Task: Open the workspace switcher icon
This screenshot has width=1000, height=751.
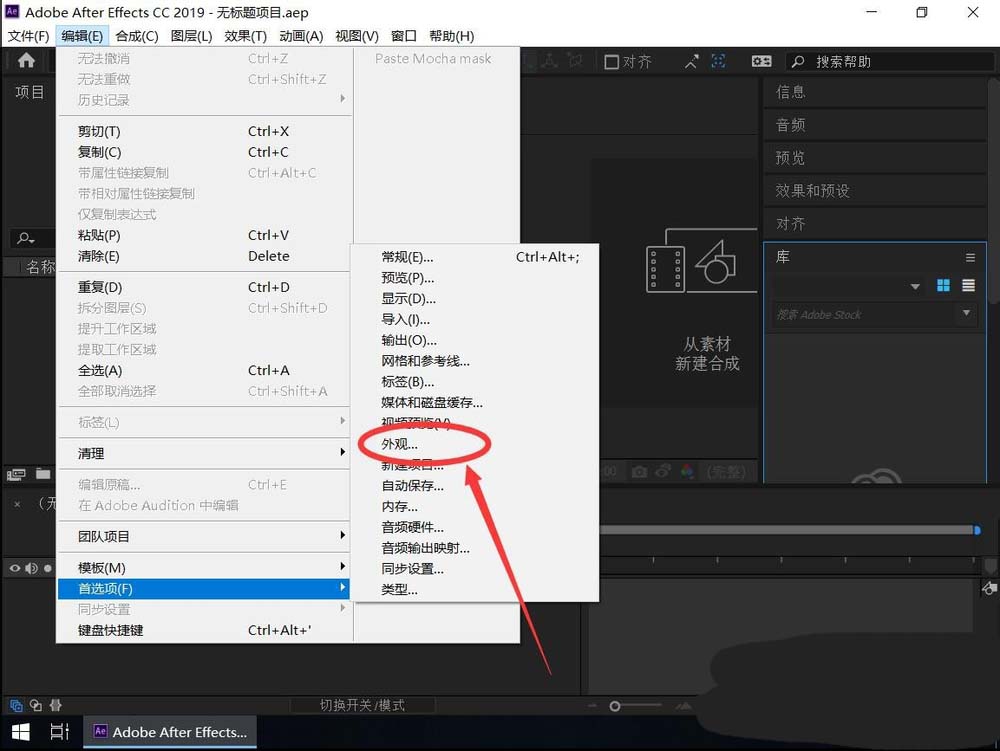Action: 761,61
